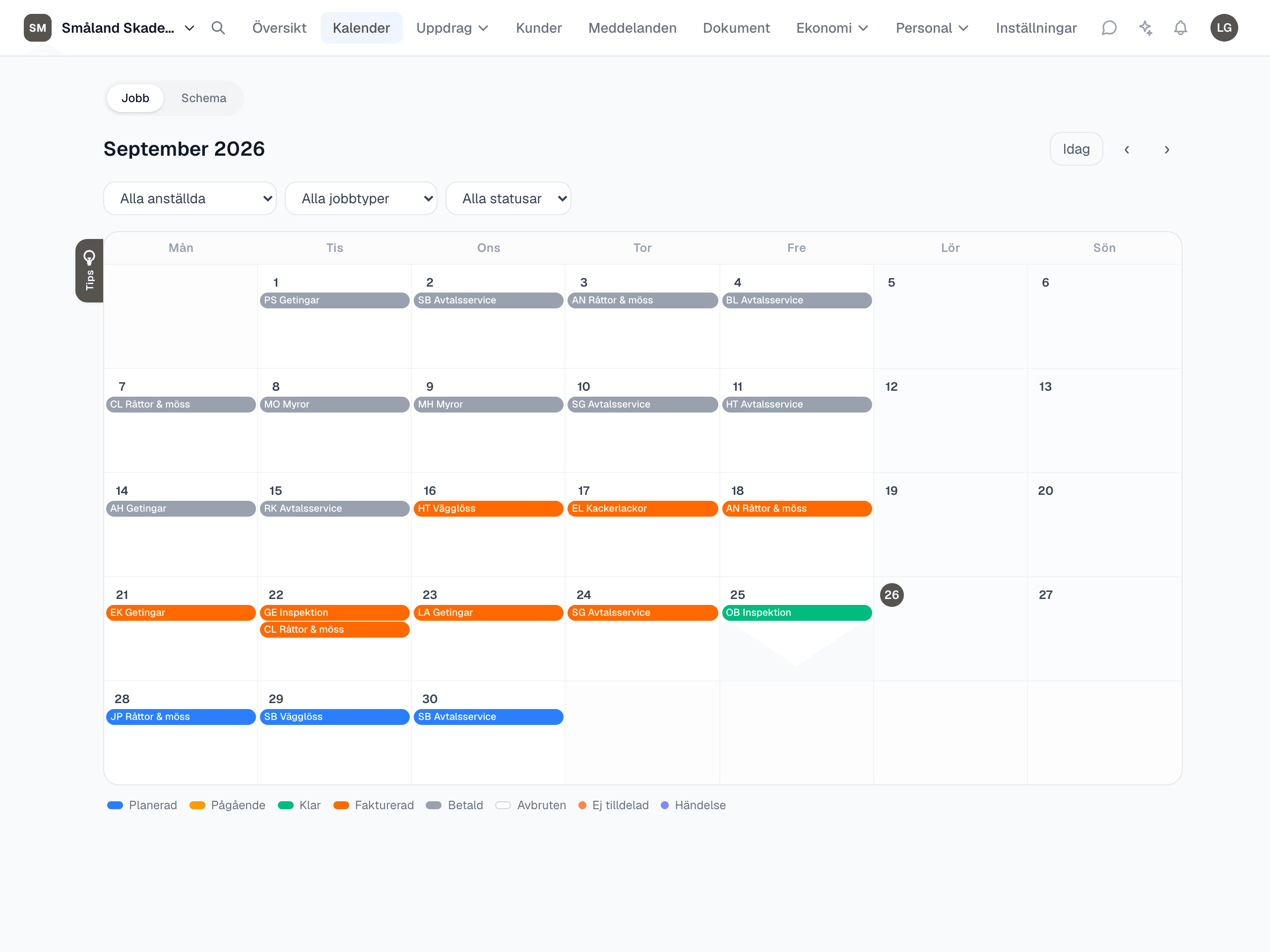The width and height of the screenshot is (1270, 952).
Task: Click the SM company logo badge
Action: 37,28
